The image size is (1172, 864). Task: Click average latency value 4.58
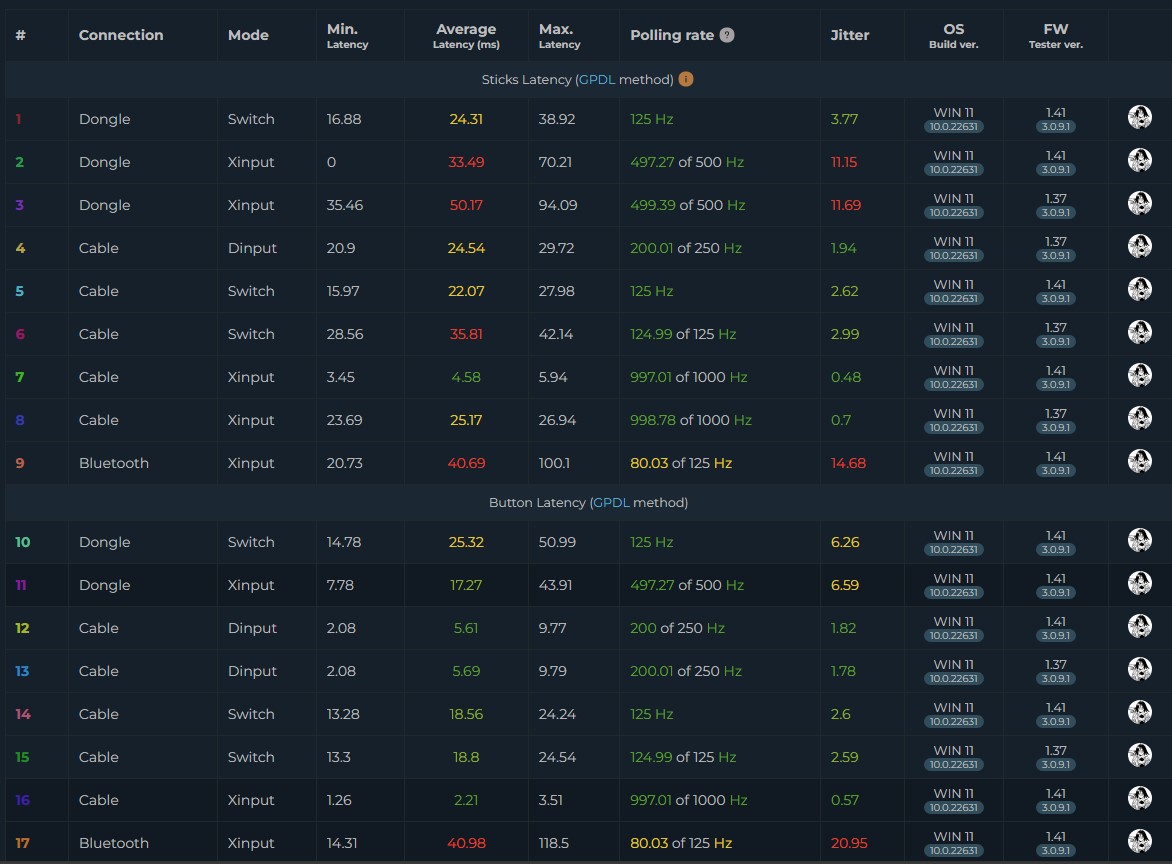tap(466, 377)
